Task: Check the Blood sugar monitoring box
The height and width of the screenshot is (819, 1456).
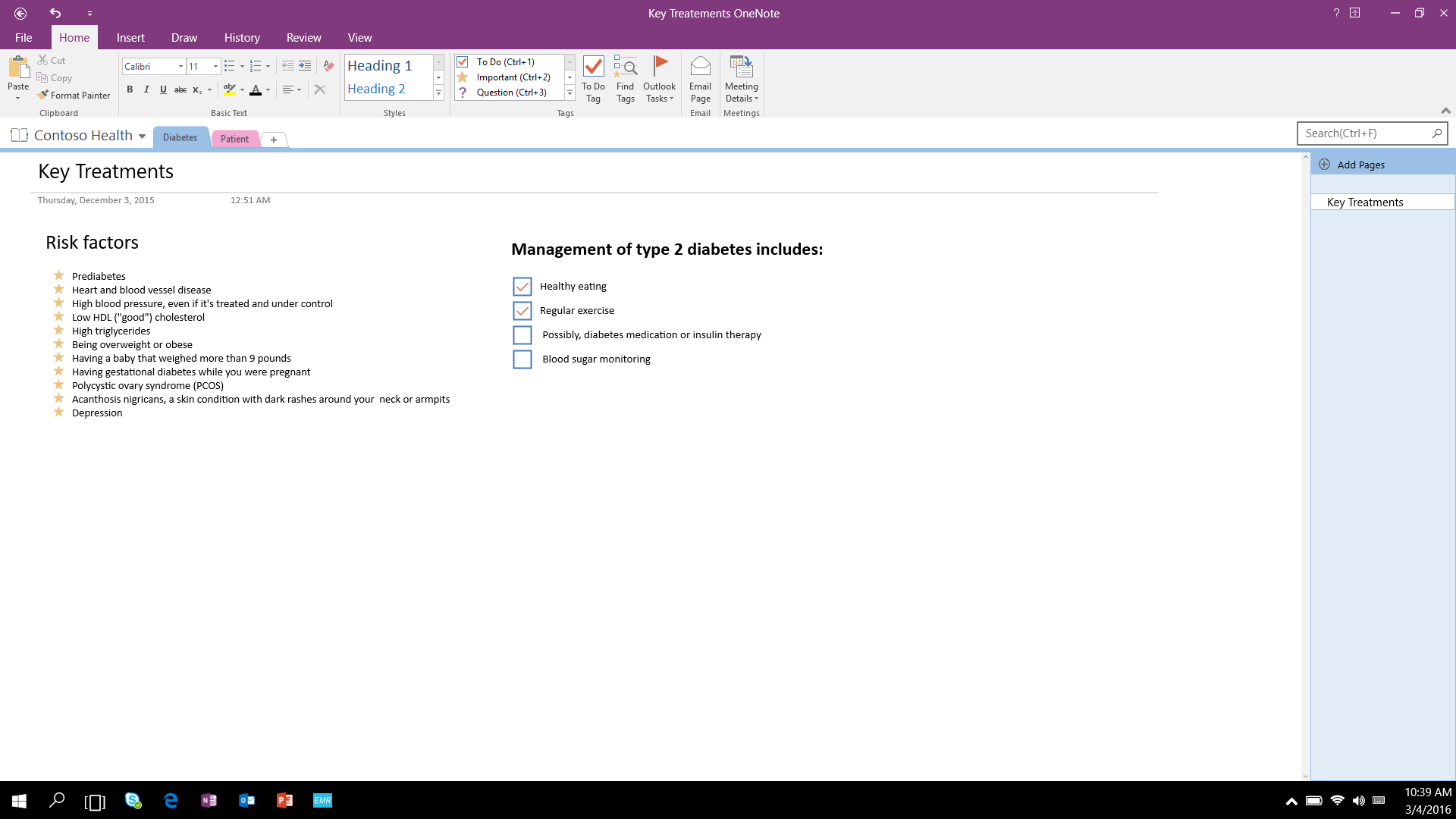Action: pyautogui.click(x=522, y=359)
